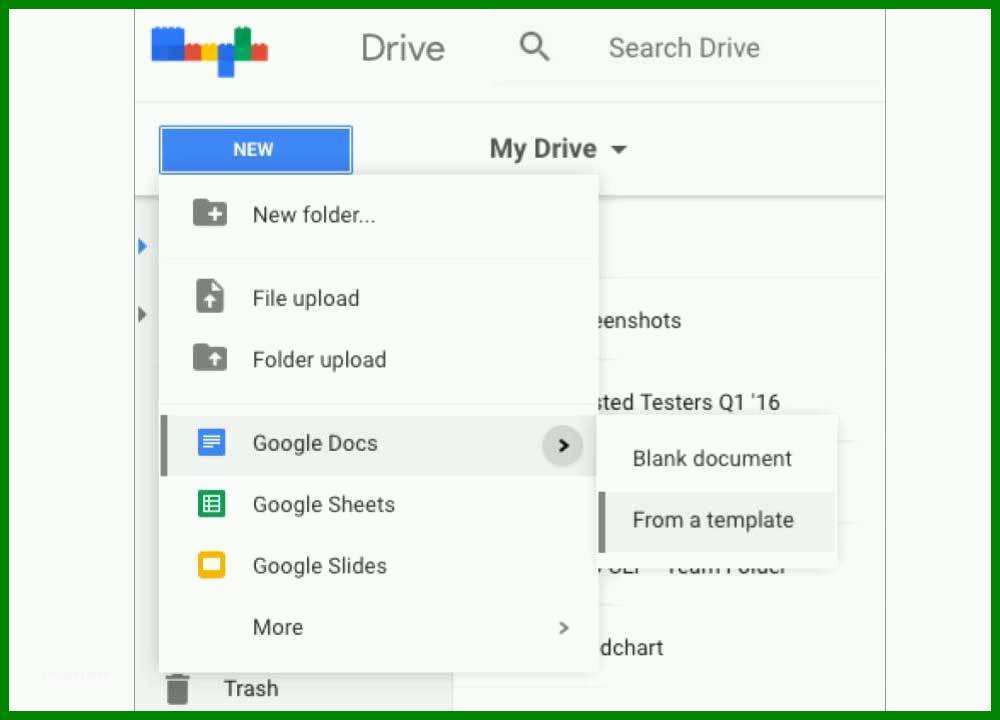Click the File upload icon
Image resolution: width=1000 pixels, height=720 pixels.
pos(210,296)
